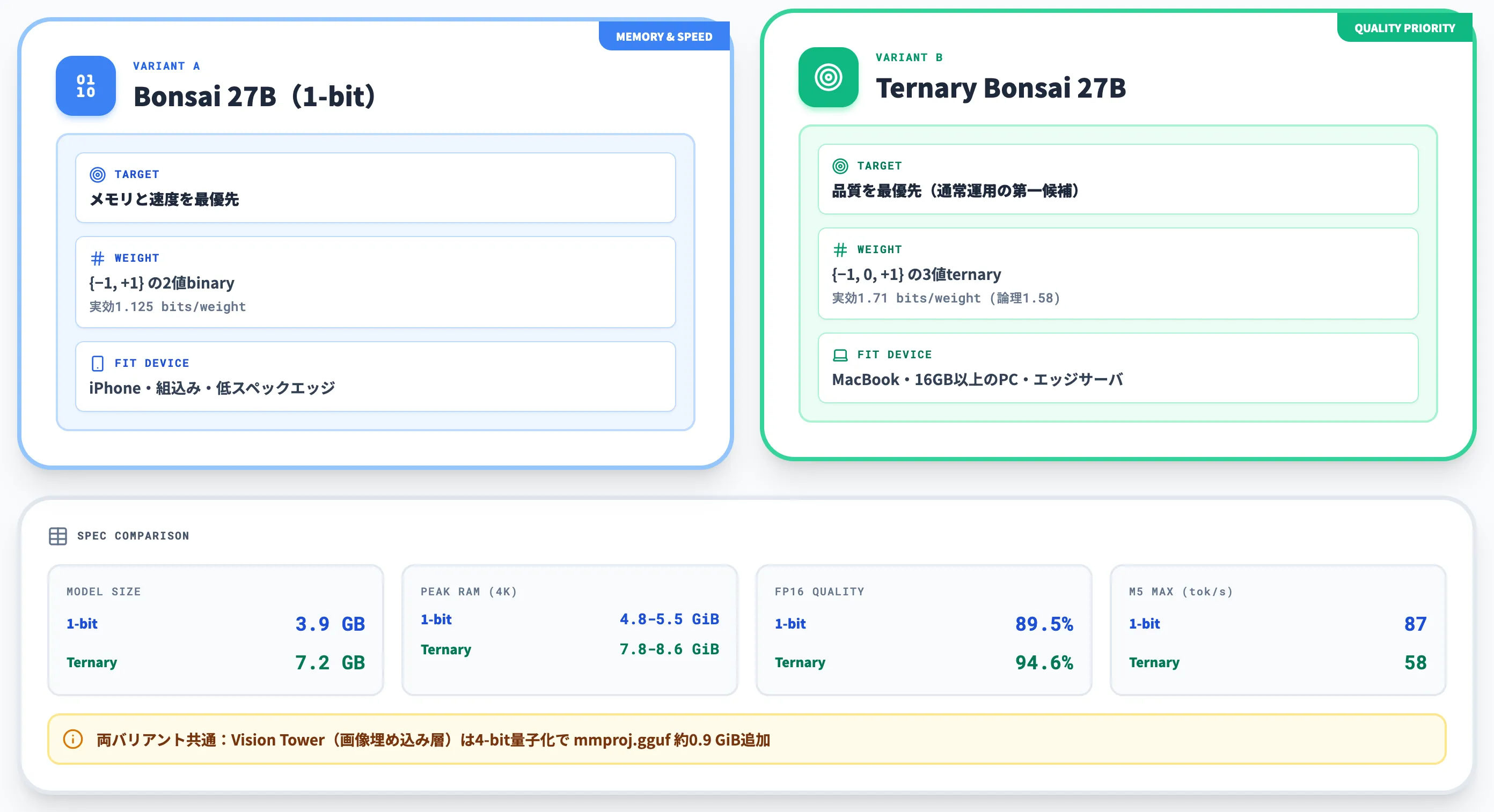
Task: Click the M5 MAX (tok/s) label
Action: (x=1180, y=592)
